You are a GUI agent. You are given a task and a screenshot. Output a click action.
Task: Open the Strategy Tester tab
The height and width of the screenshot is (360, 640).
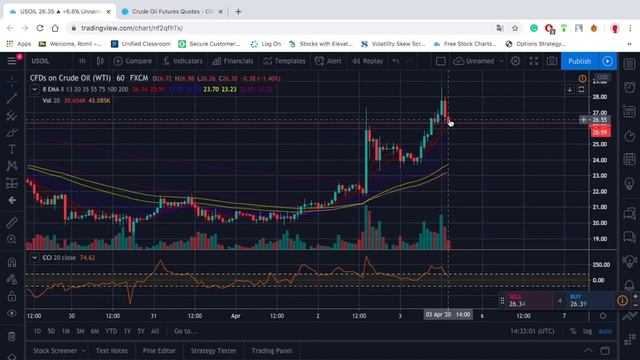[213, 351]
